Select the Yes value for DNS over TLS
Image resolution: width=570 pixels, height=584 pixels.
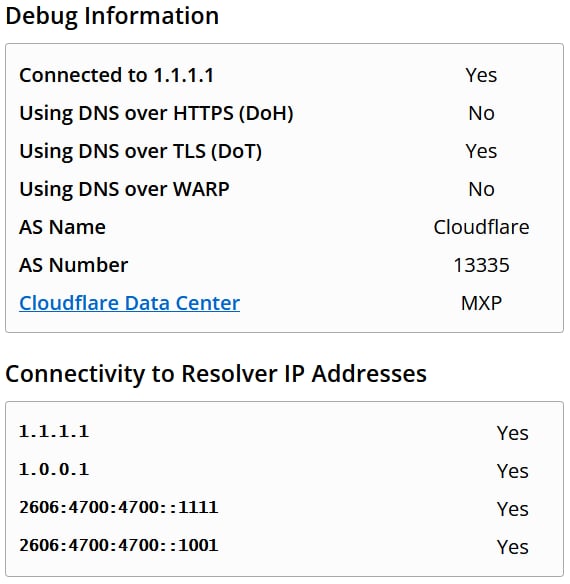coord(481,151)
